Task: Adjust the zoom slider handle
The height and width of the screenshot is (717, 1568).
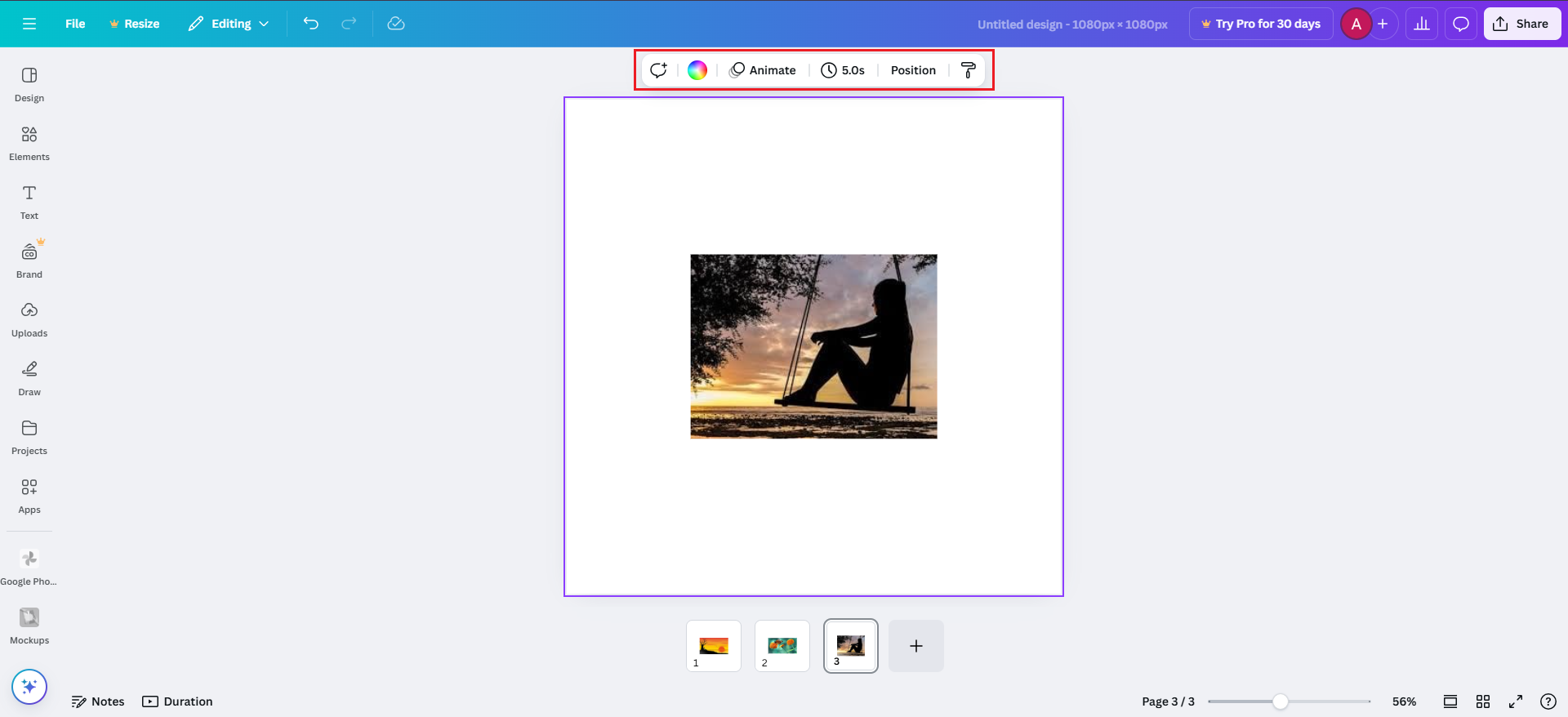Action: pos(1281,701)
